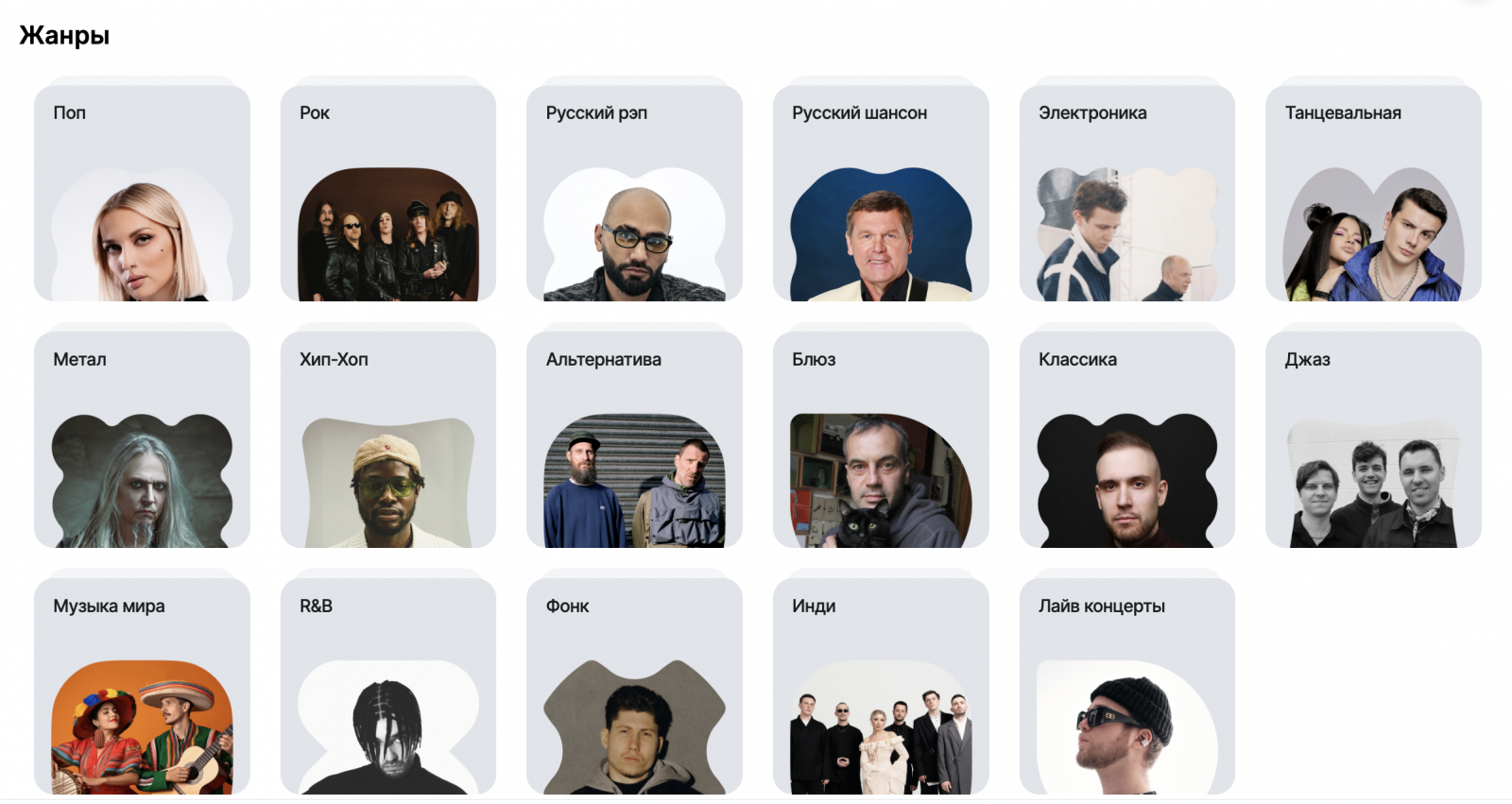Select the Рок genre card

(x=388, y=193)
